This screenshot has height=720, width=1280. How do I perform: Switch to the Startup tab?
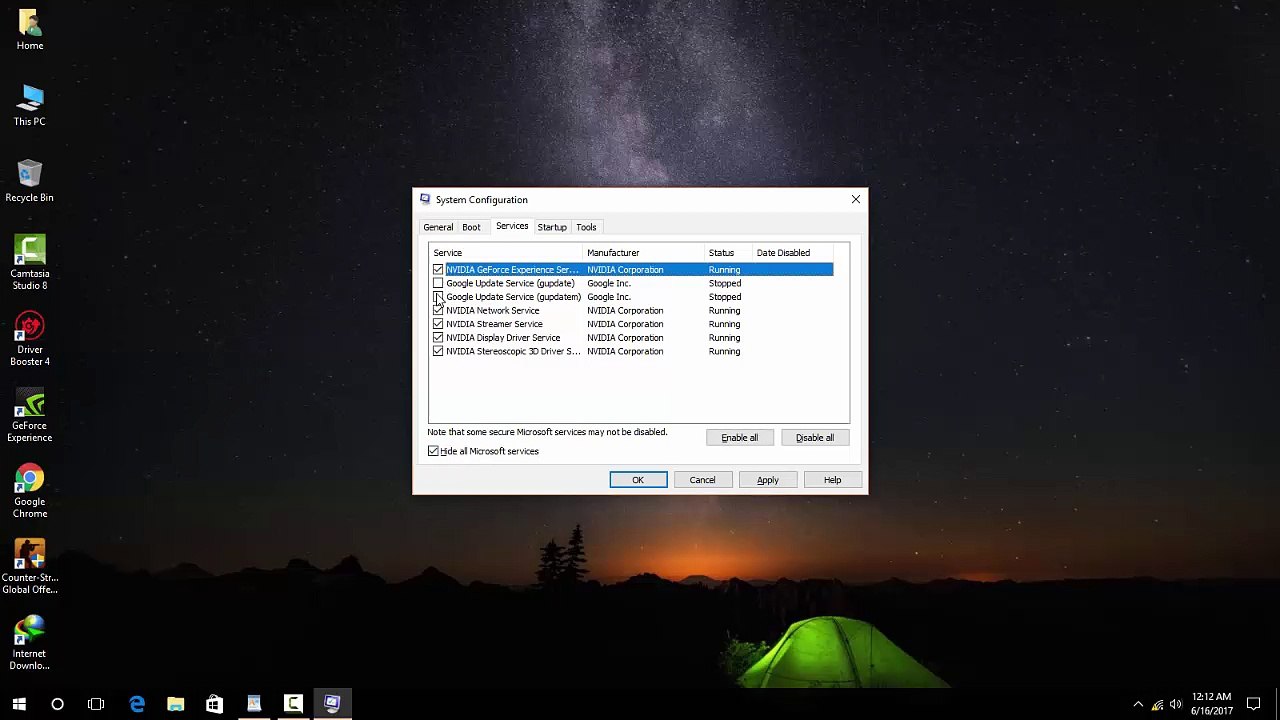[x=552, y=227]
